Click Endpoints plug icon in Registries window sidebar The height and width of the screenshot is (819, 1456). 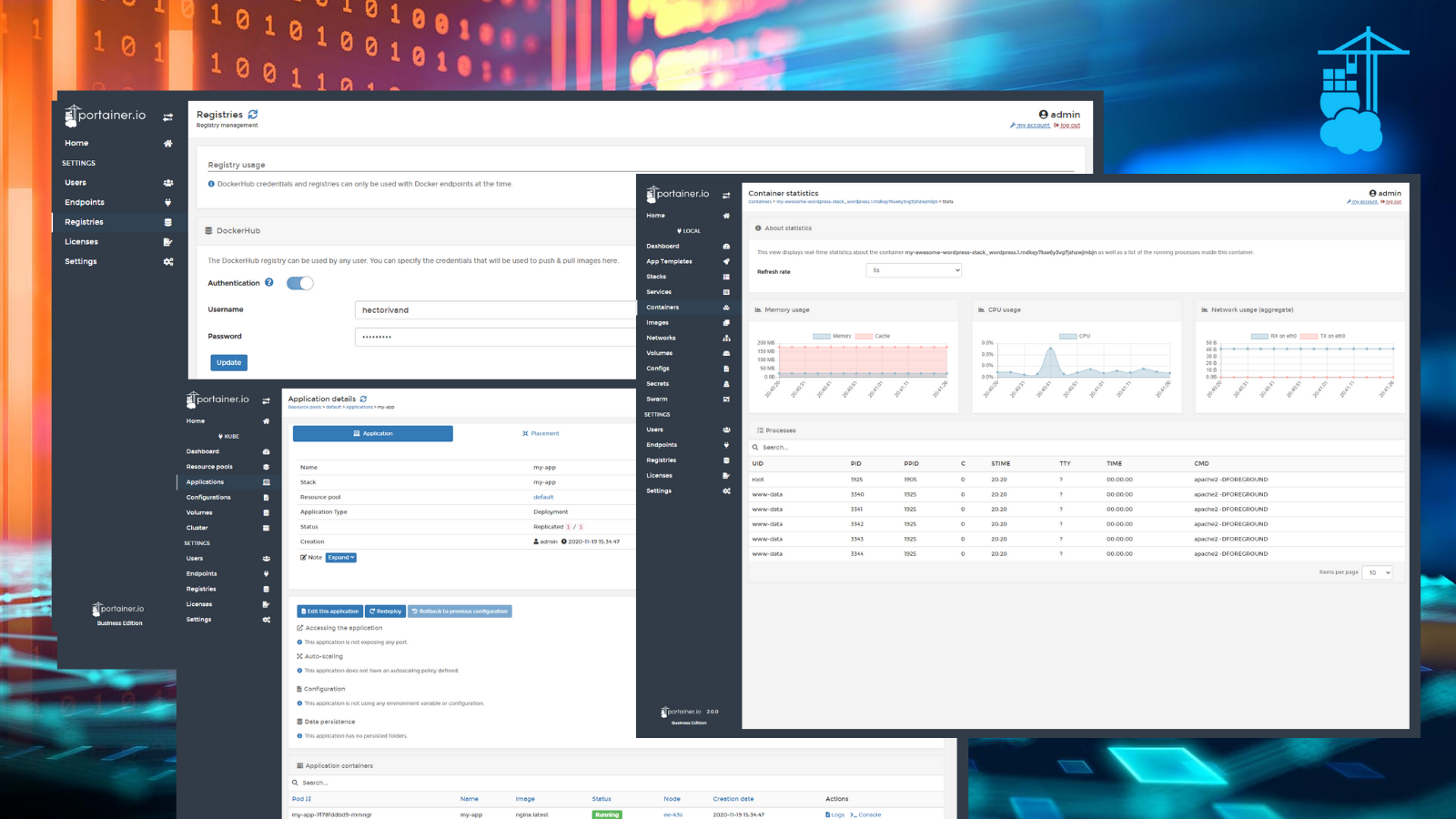pos(167,202)
